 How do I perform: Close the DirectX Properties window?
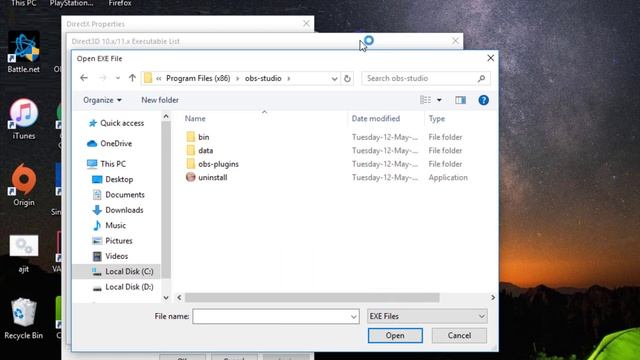pyautogui.click(x=306, y=24)
